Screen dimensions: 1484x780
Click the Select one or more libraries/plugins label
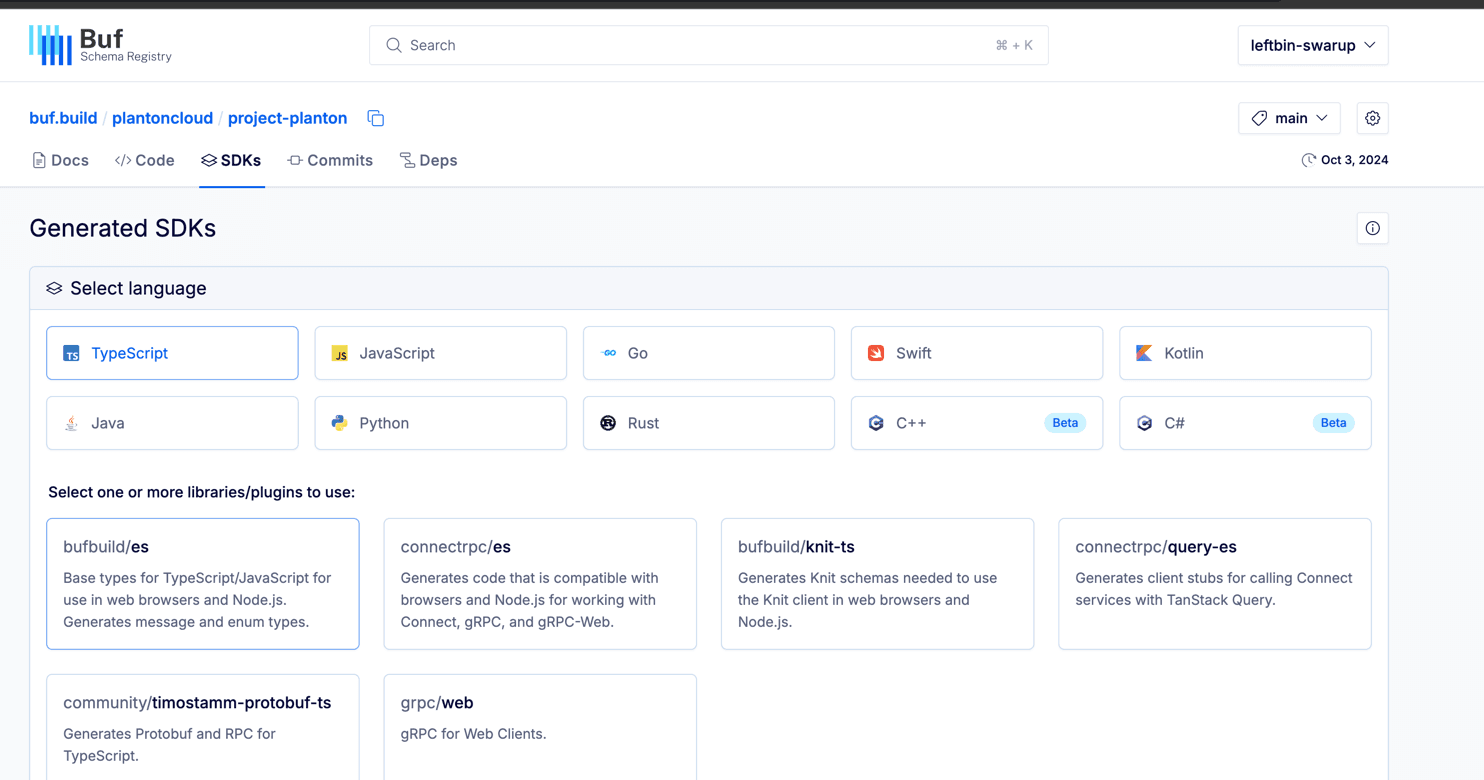[x=202, y=492]
